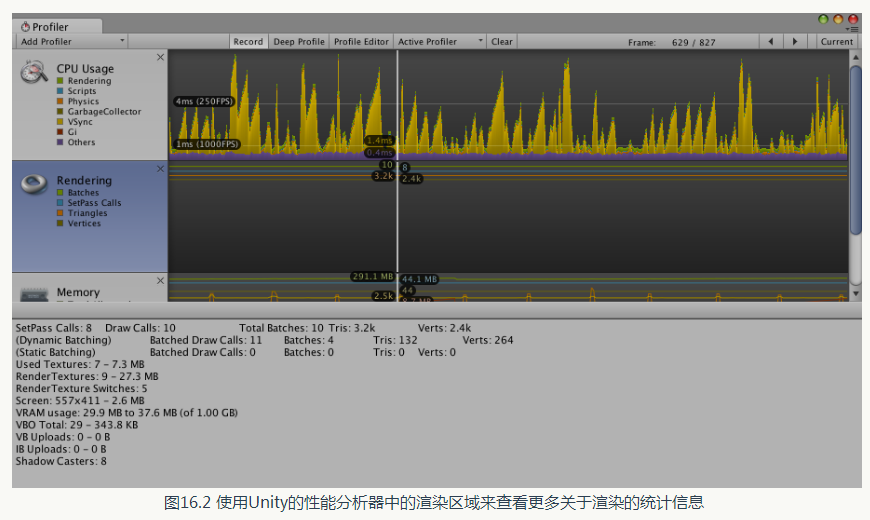Open the Profile Editor

click(x=361, y=42)
